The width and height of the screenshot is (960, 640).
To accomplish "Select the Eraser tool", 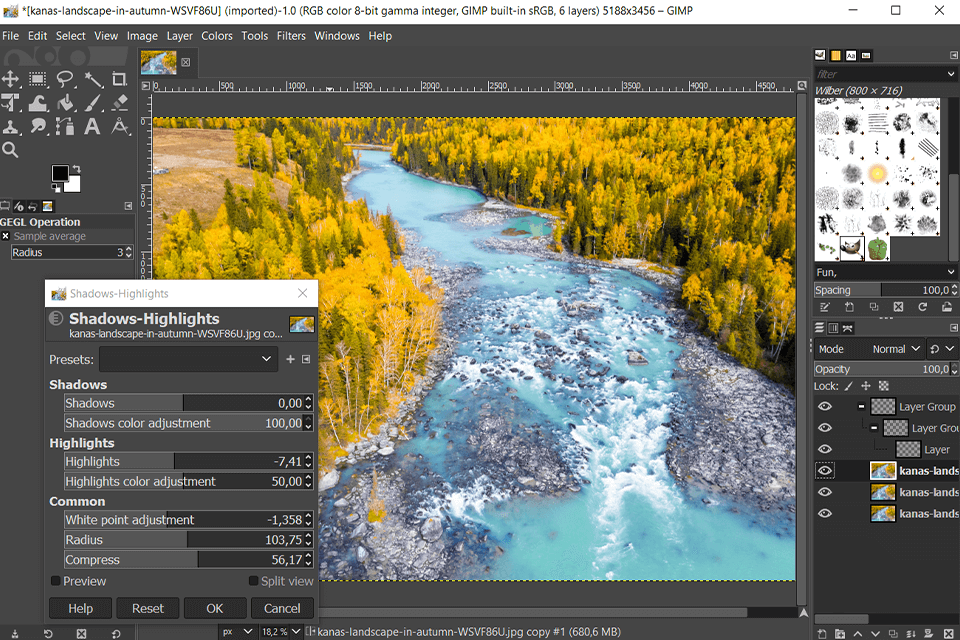I will (120, 102).
